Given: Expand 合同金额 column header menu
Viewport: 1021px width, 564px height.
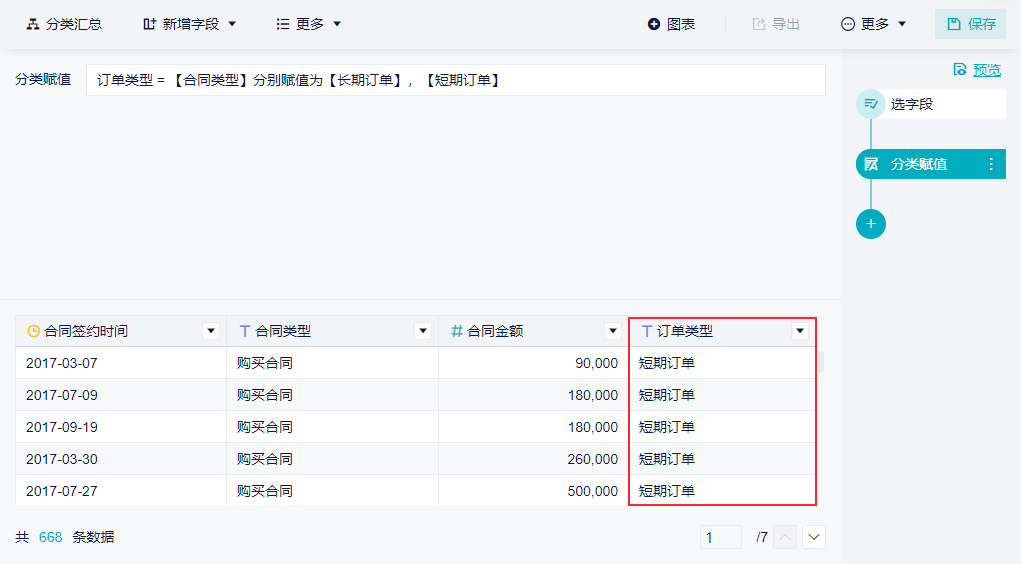Looking at the screenshot, I should [x=612, y=331].
